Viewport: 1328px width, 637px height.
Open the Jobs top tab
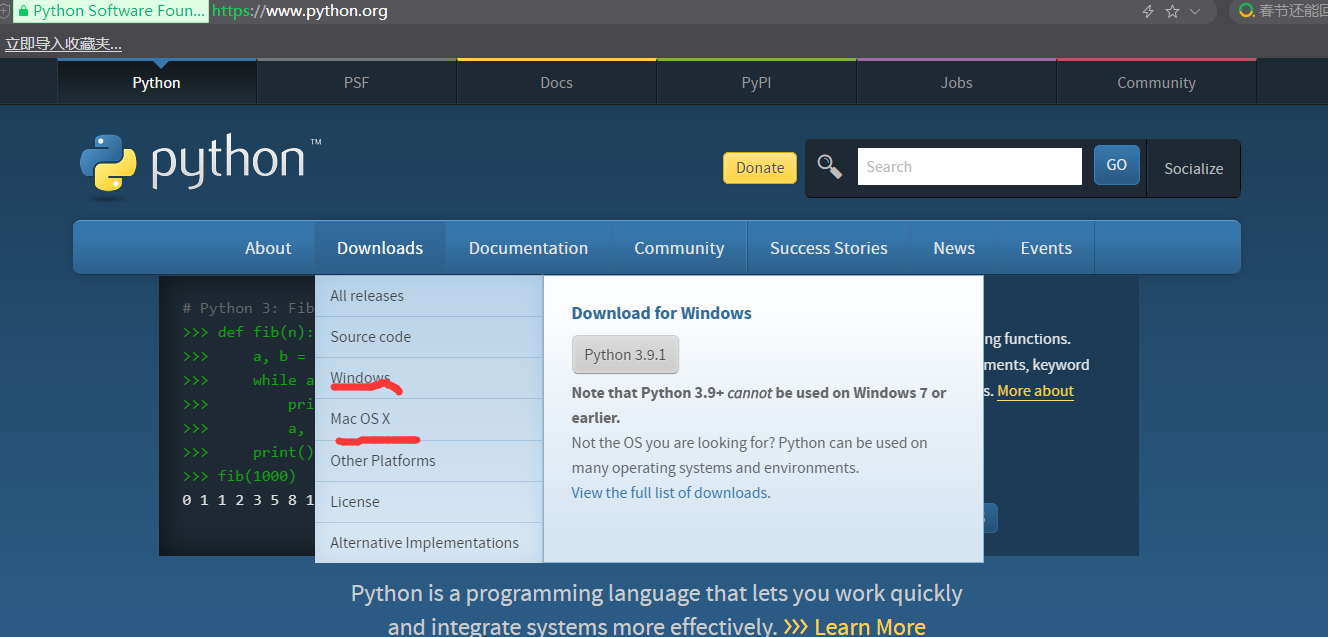(x=957, y=82)
